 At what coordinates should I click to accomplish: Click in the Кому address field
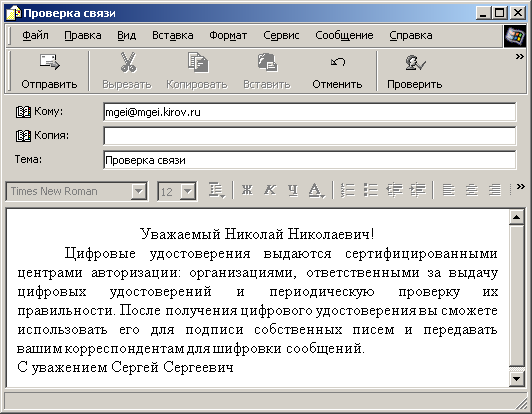pos(309,112)
